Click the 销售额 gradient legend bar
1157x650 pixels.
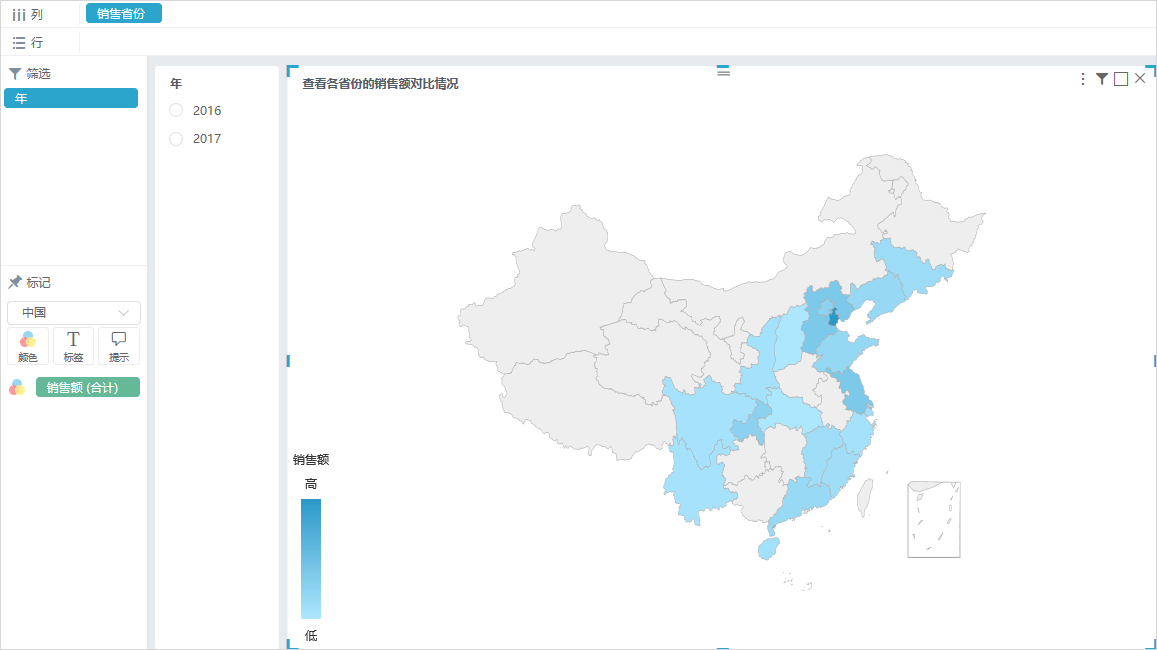[x=311, y=559]
